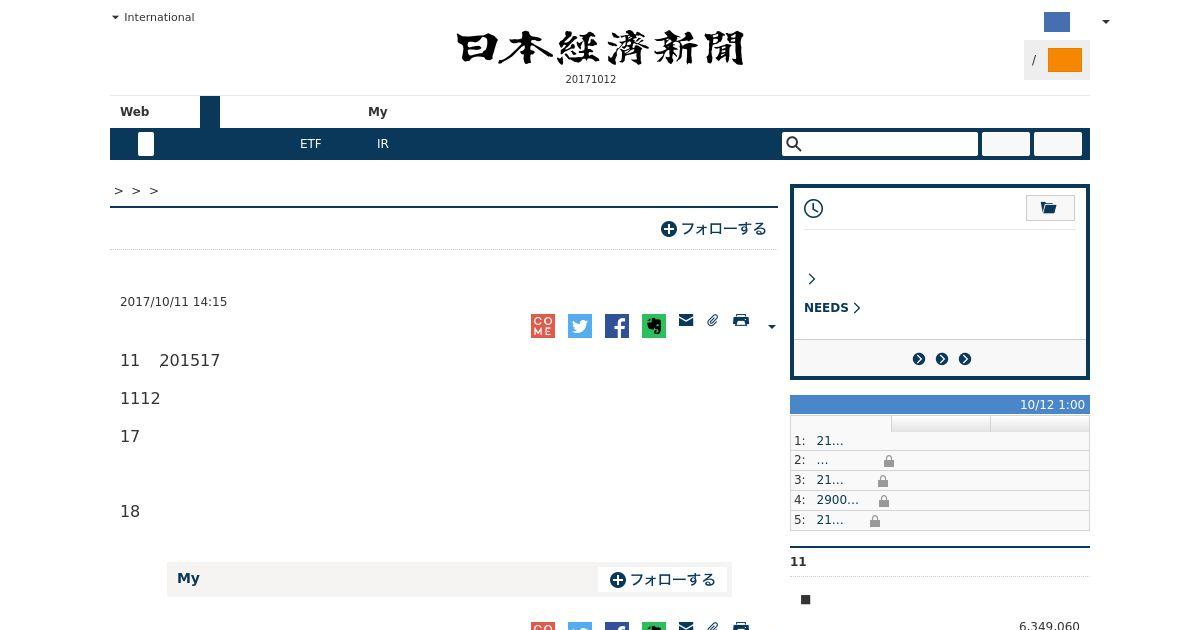Open ranking item 3 starting with 21

coord(830,481)
